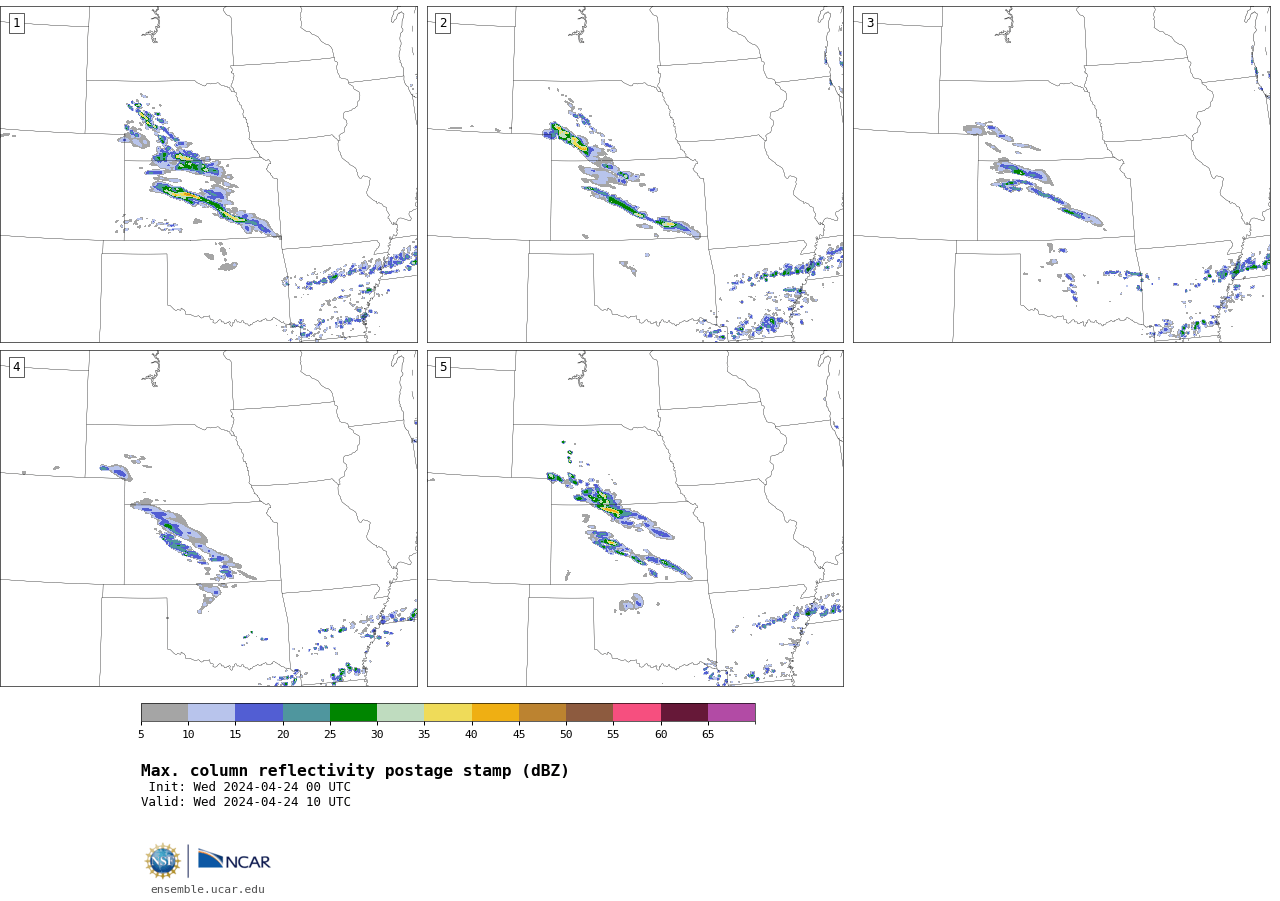Click the NCAR logo
Viewport: 1280px width, 901px height.
(x=234, y=860)
